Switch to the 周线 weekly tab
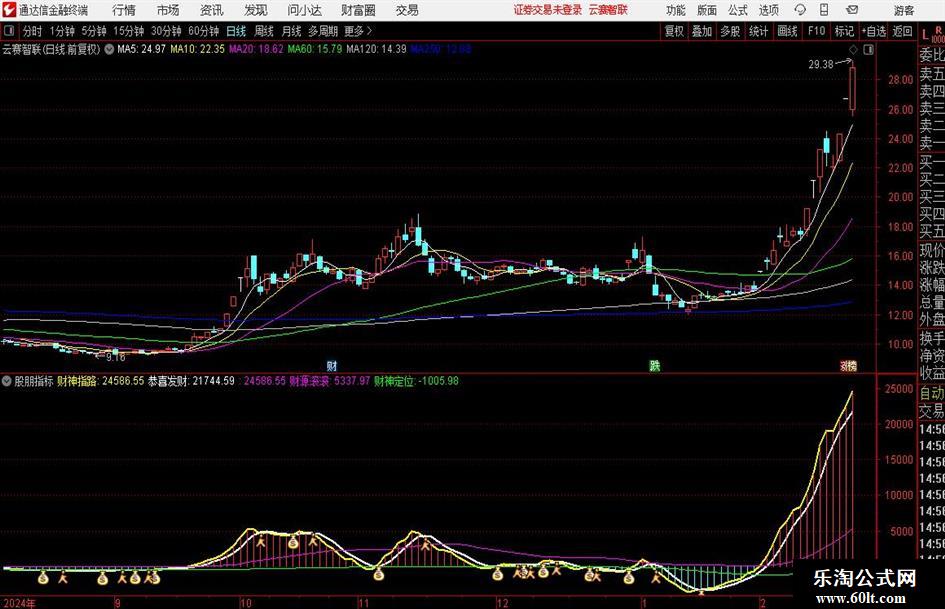Image resolution: width=945 pixels, height=609 pixels. [264, 31]
